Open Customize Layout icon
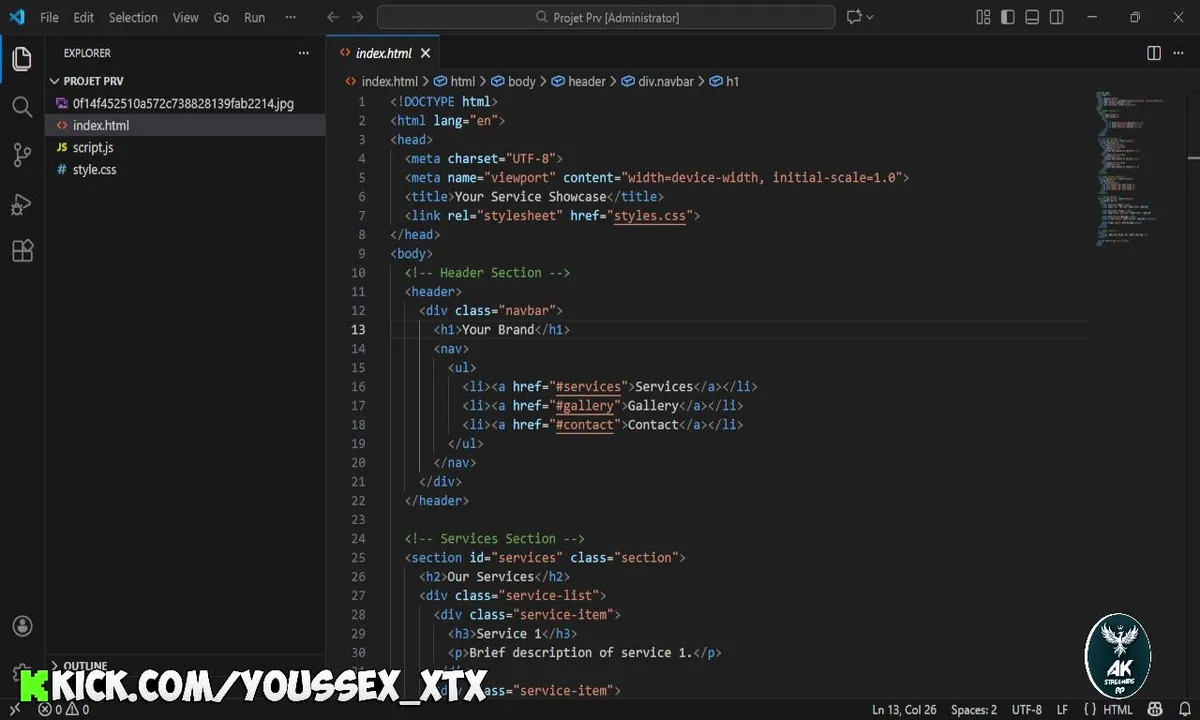The width and height of the screenshot is (1200, 720). [983, 17]
